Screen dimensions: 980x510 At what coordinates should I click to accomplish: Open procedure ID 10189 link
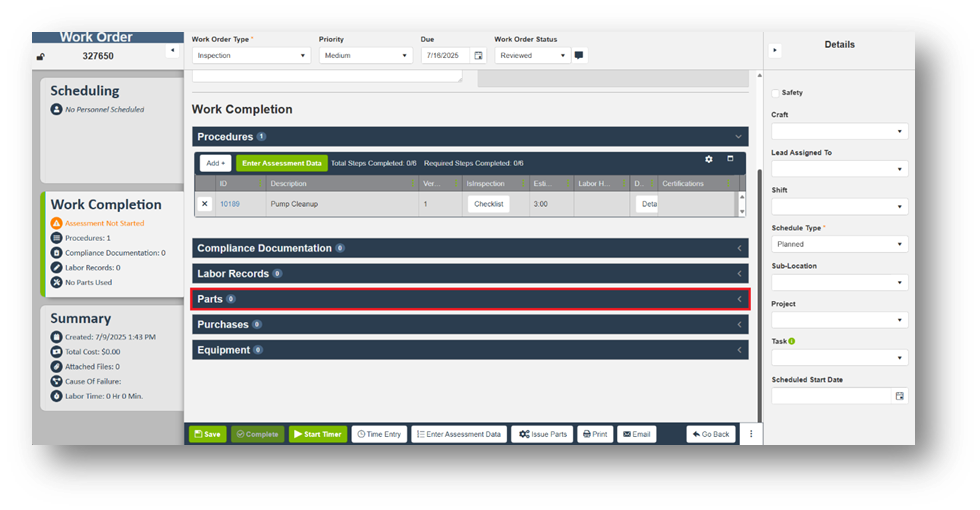[229, 204]
